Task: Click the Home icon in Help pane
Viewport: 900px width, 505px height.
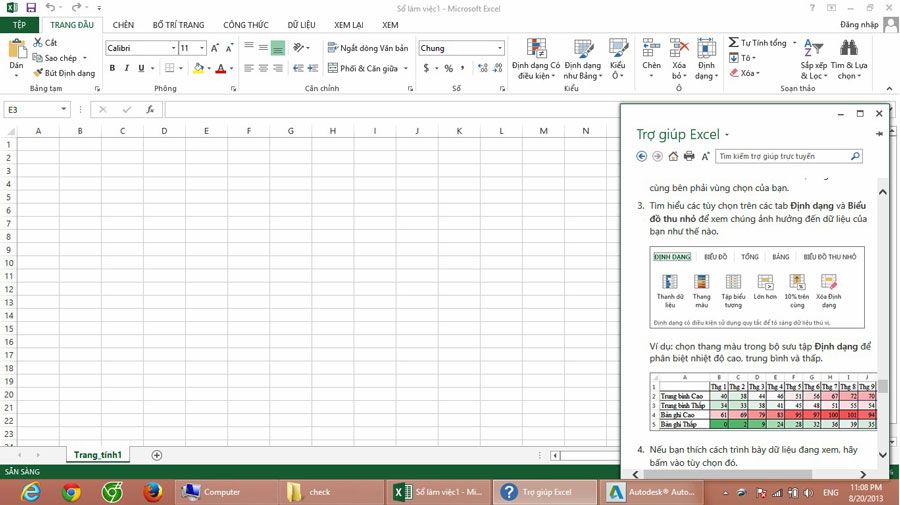Action: coord(673,156)
